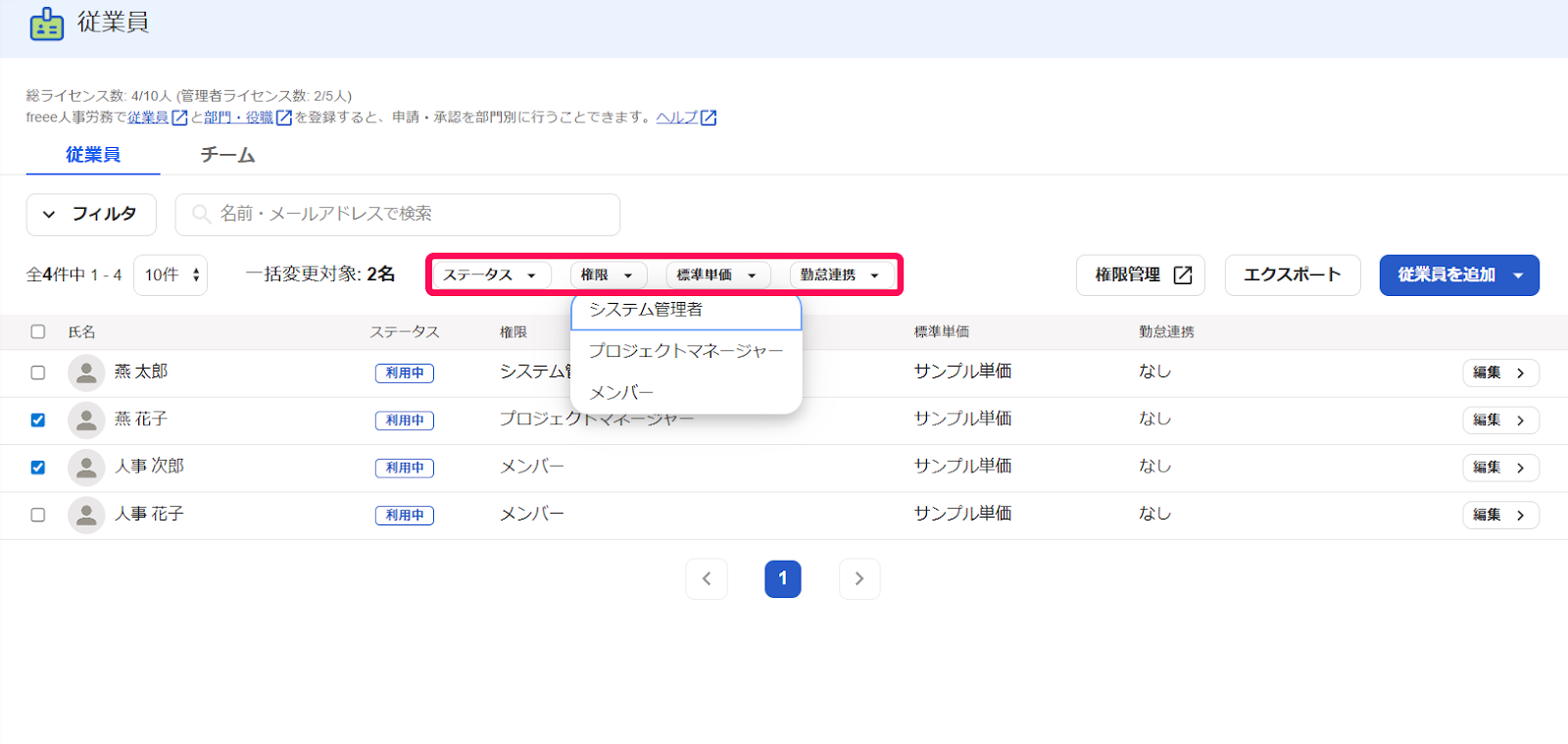
Task: Click the external link icon after 部門・役職
Action: pyautogui.click(x=284, y=118)
